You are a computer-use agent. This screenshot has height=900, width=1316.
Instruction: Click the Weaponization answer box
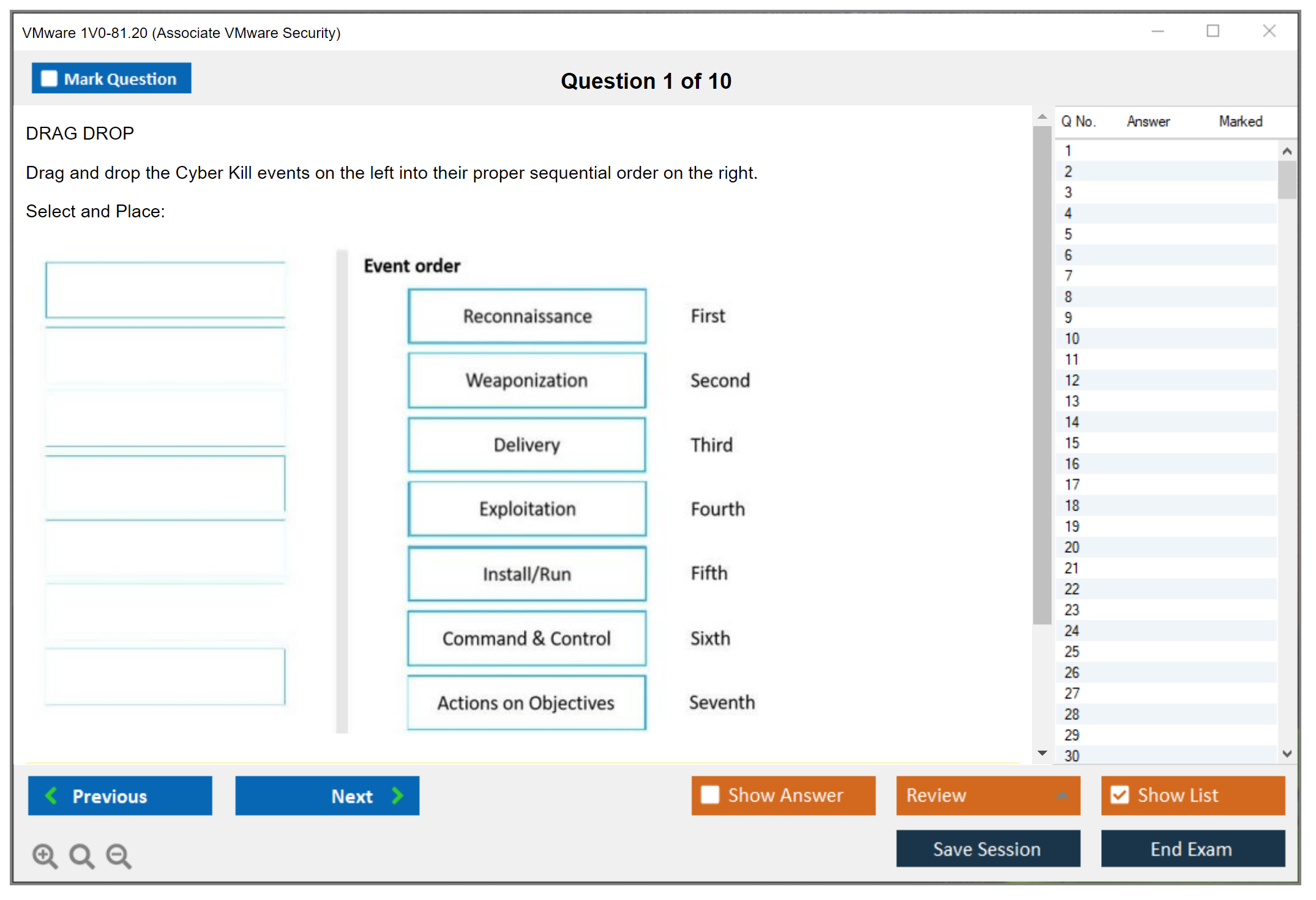pyautogui.click(x=526, y=380)
